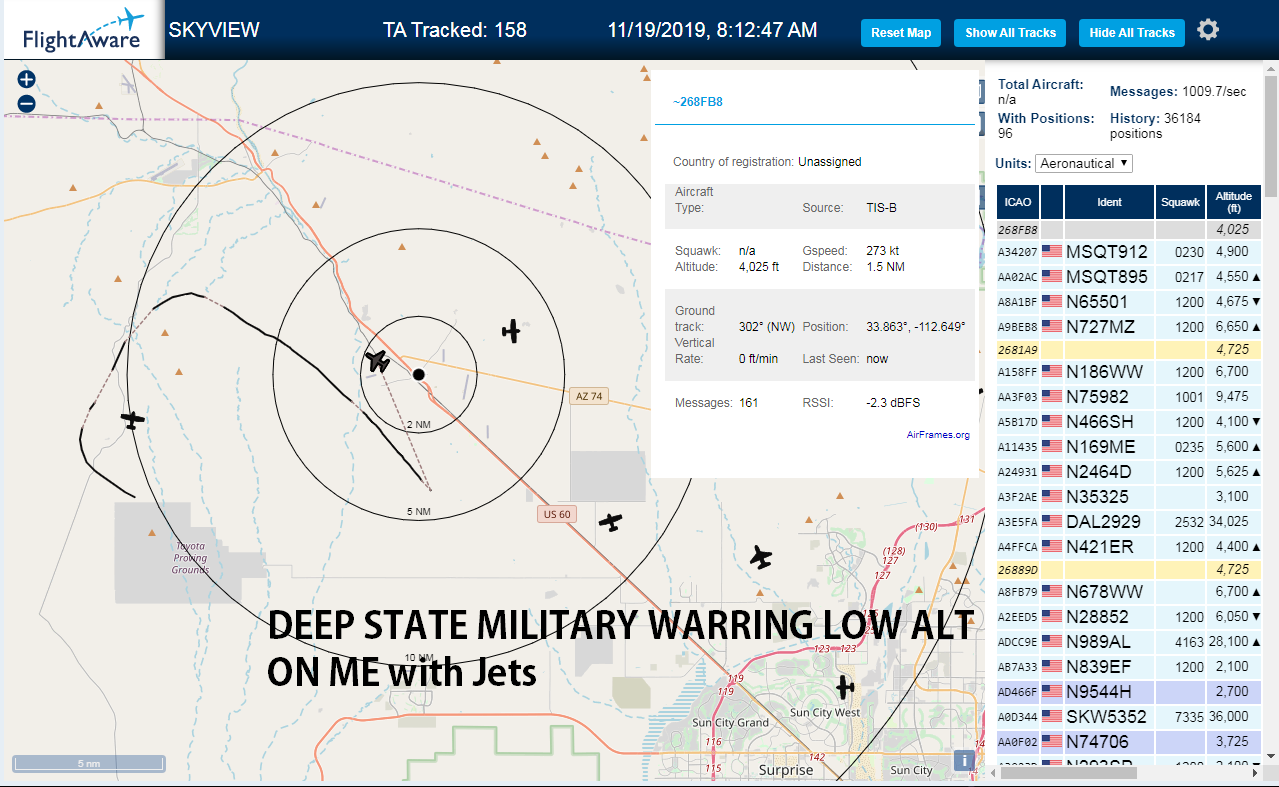Select the SKW5352 row ident
The height and width of the screenshot is (787, 1279).
tap(1105, 716)
